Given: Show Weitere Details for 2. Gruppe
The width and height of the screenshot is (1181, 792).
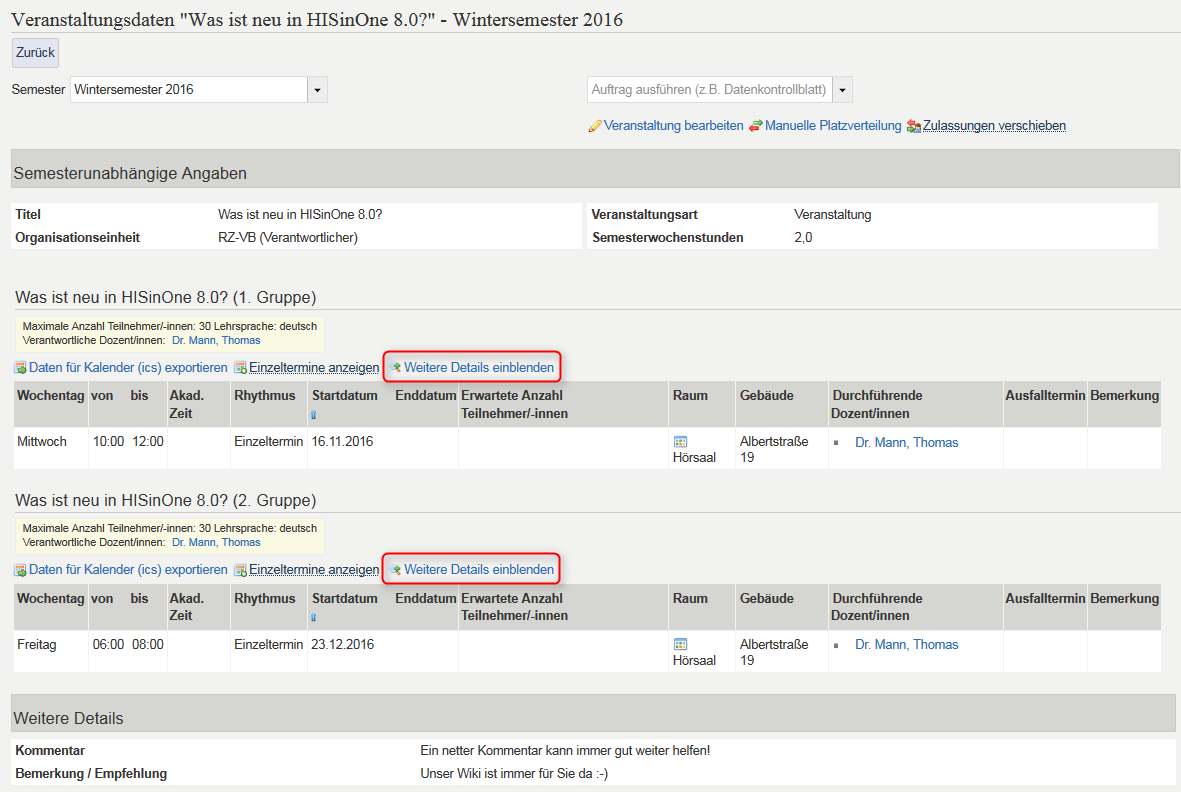Looking at the screenshot, I should (479, 570).
